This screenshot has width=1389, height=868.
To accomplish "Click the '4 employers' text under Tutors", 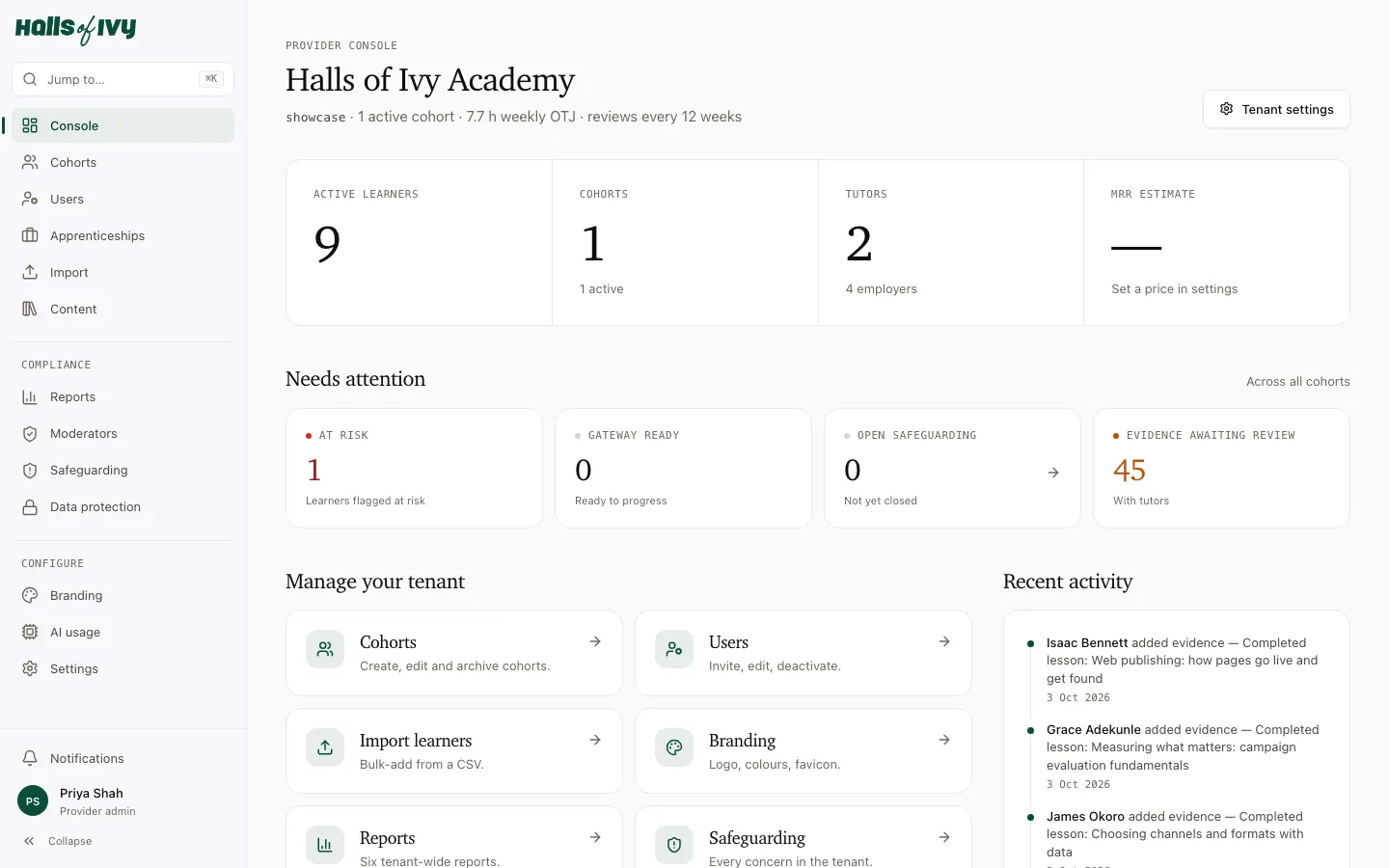I will pos(882,288).
